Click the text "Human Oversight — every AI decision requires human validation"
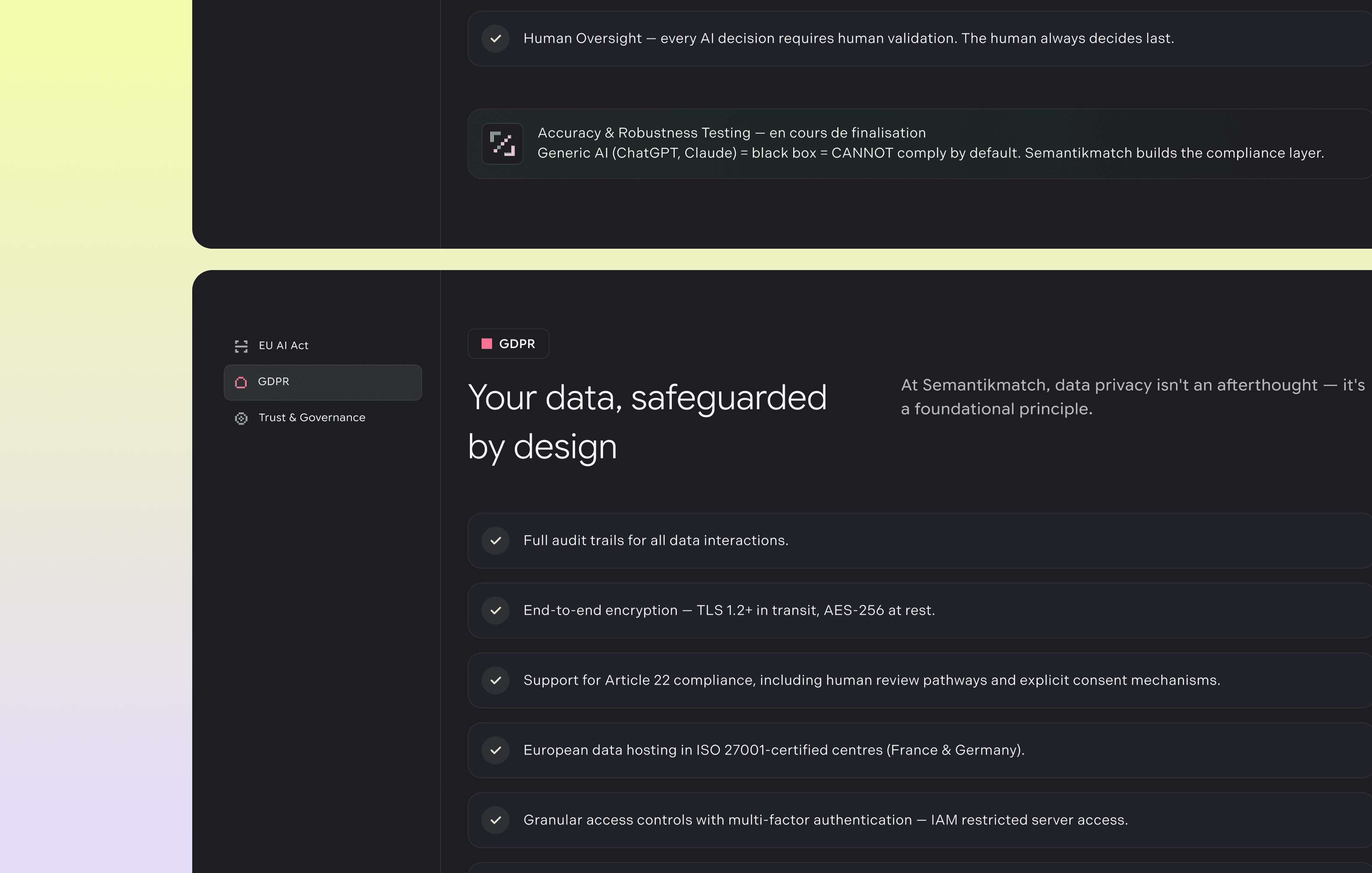The image size is (1372, 873). pyautogui.click(x=740, y=39)
